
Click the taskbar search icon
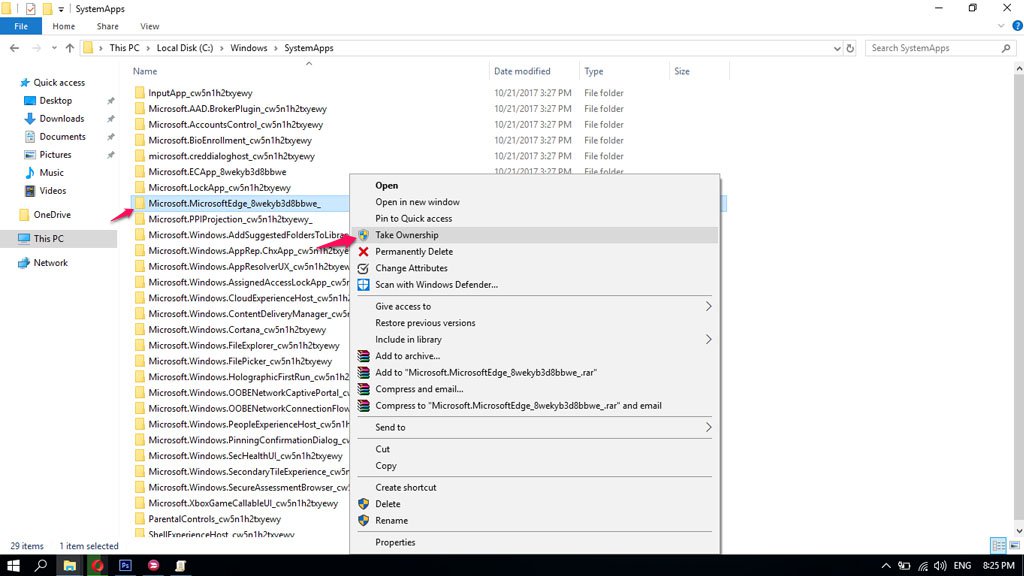[40, 566]
